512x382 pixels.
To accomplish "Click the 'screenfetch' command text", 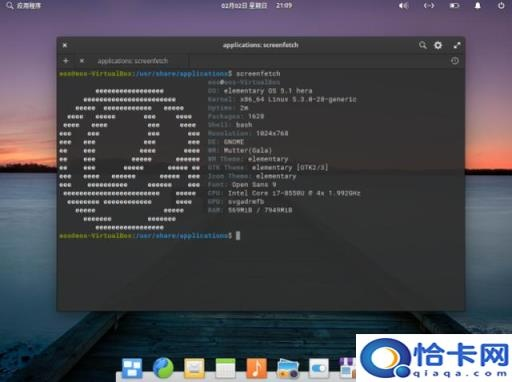I will 258,74.
